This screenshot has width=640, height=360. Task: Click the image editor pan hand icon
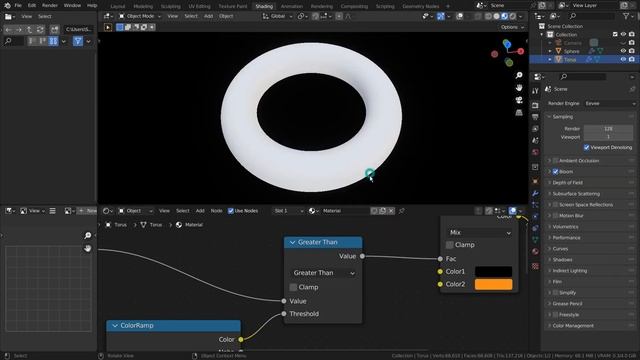point(87,248)
